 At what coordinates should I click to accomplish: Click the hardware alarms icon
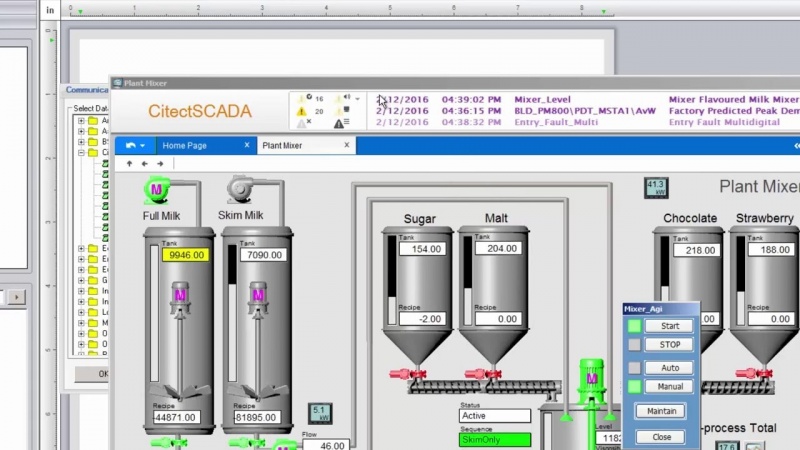(x=342, y=111)
